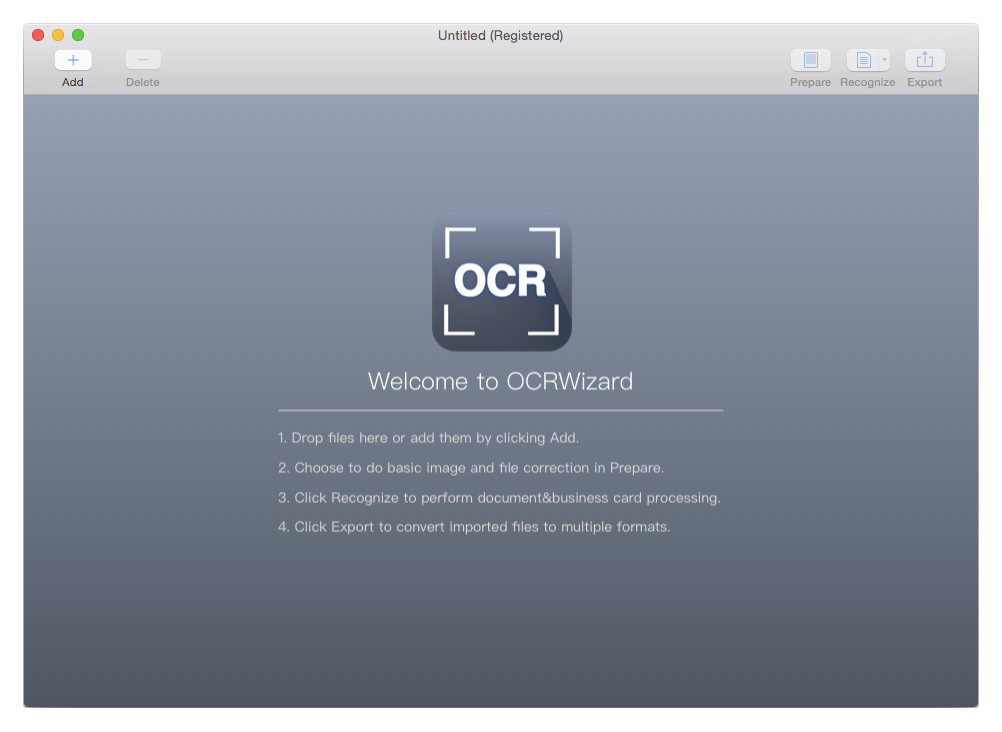Viewport: 1002px width, 732px height.
Task: Open the Prepare tool
Action: click(810, 60)
